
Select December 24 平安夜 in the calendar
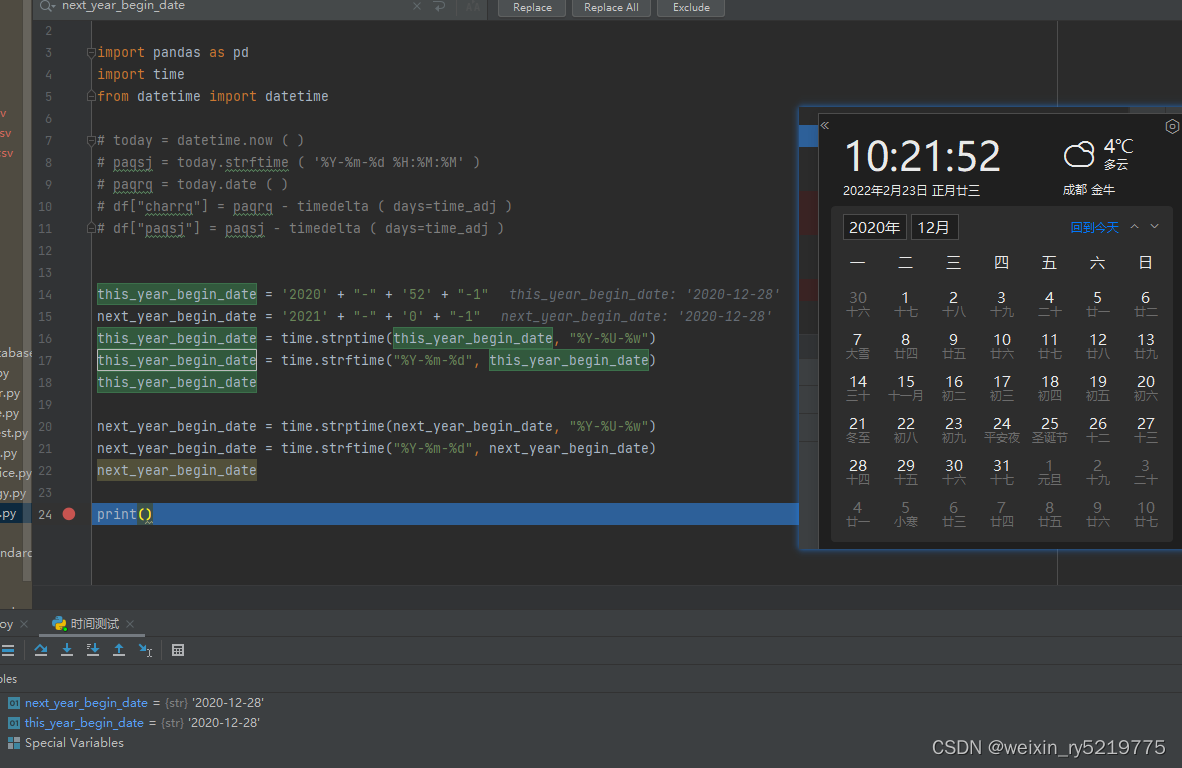[1002, 430]
